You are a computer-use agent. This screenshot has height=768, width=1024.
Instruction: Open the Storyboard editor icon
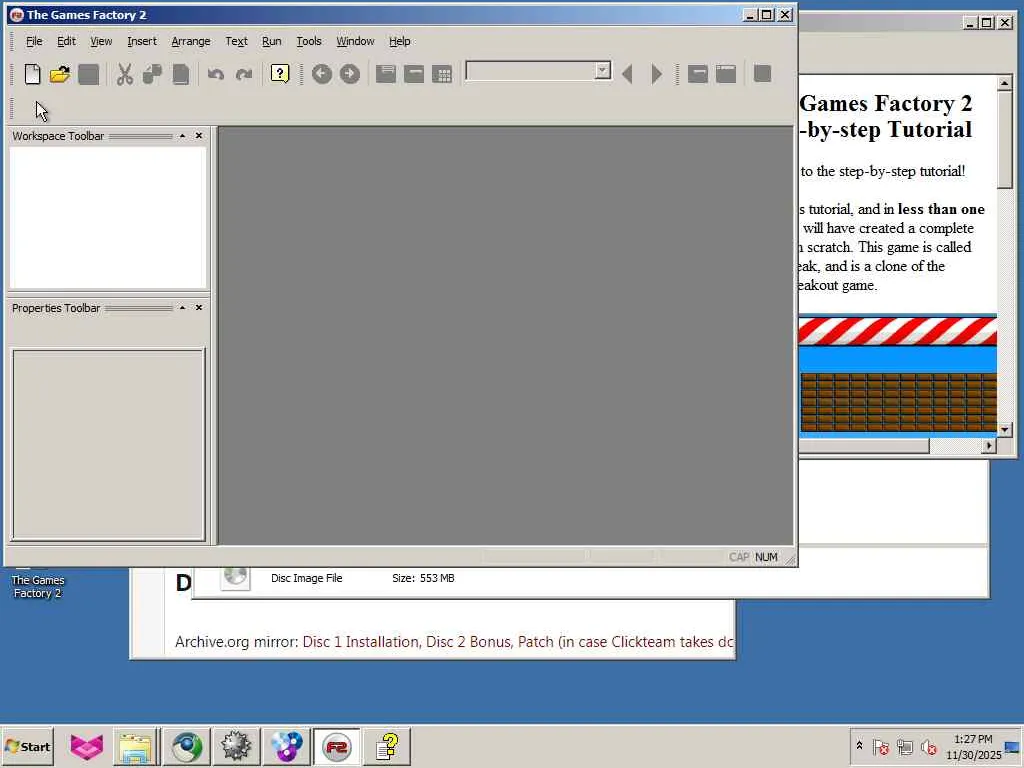coord(386,74)
